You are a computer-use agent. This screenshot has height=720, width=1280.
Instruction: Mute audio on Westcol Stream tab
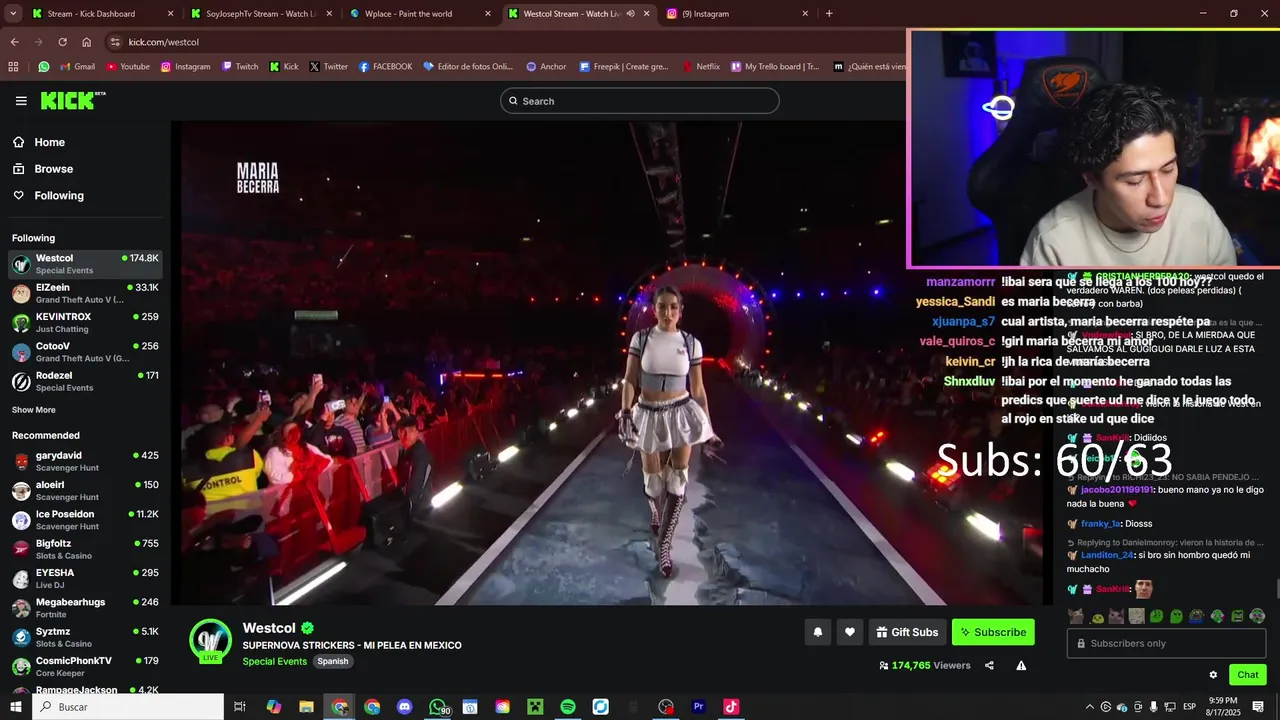pyautogui.click(x=630, y=14)
